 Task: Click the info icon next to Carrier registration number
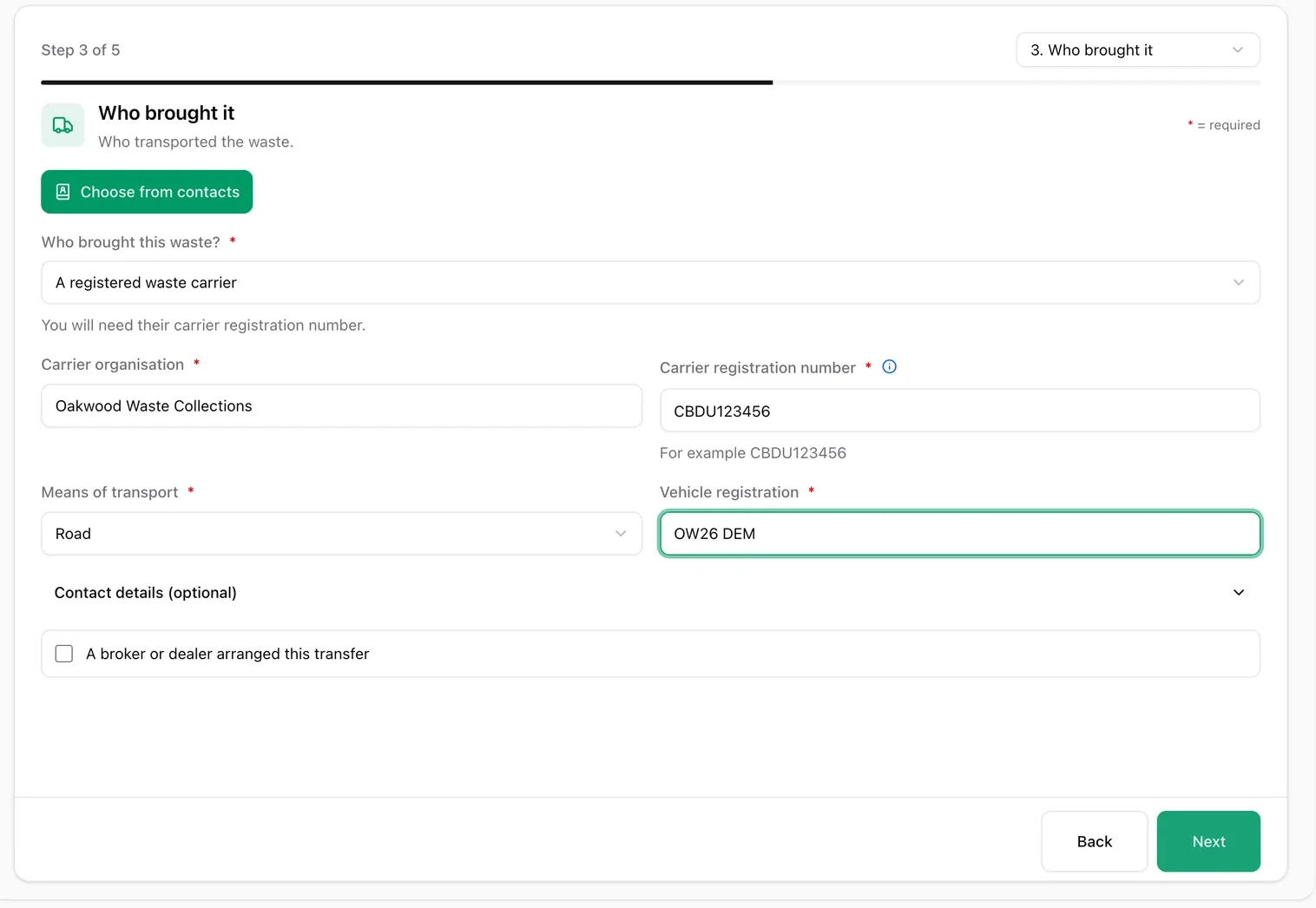coord(889,366)
